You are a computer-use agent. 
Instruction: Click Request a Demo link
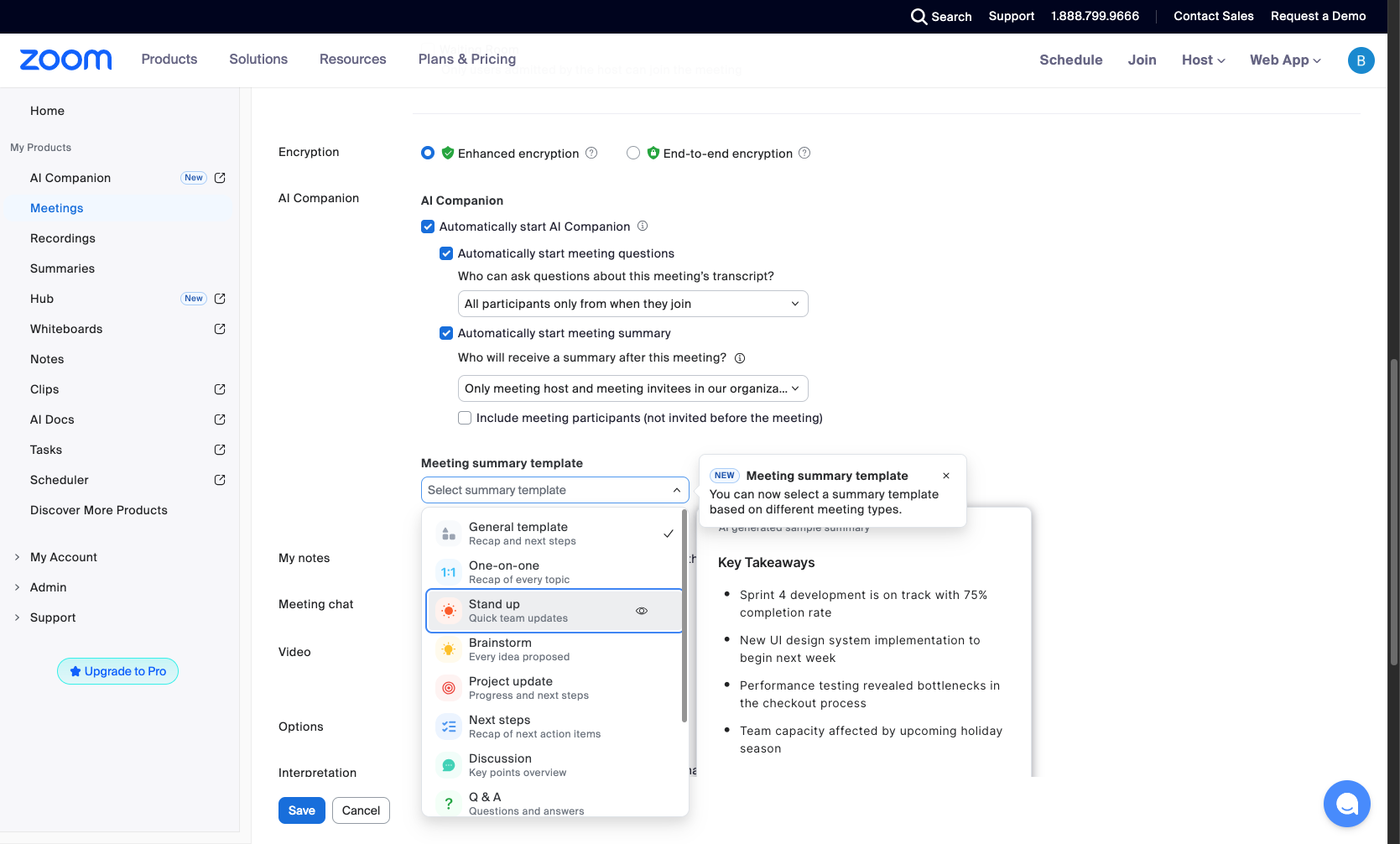pyautogui.click(x=1319, y=16)
